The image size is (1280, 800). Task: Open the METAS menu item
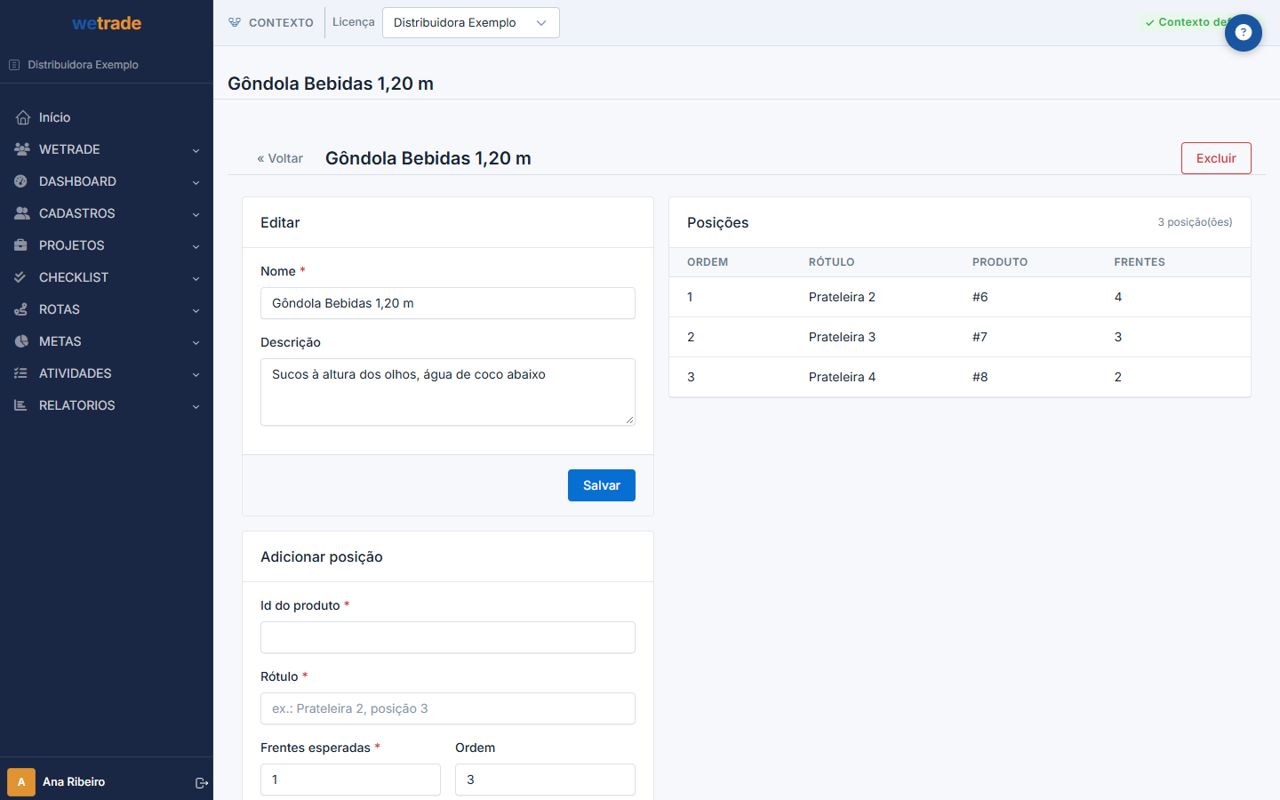click(x=106, y=342)
